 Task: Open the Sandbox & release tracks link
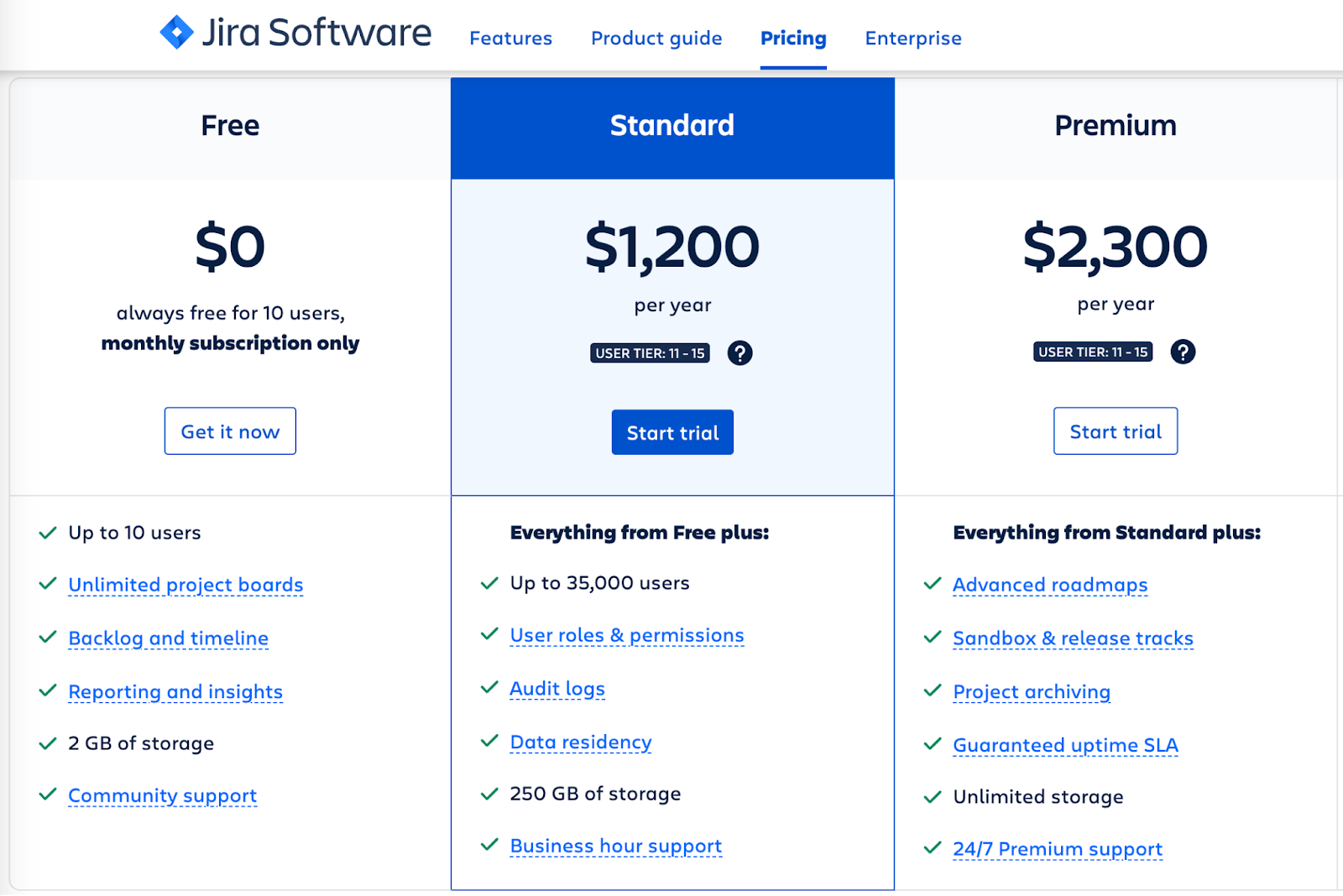pos(1073,638)
